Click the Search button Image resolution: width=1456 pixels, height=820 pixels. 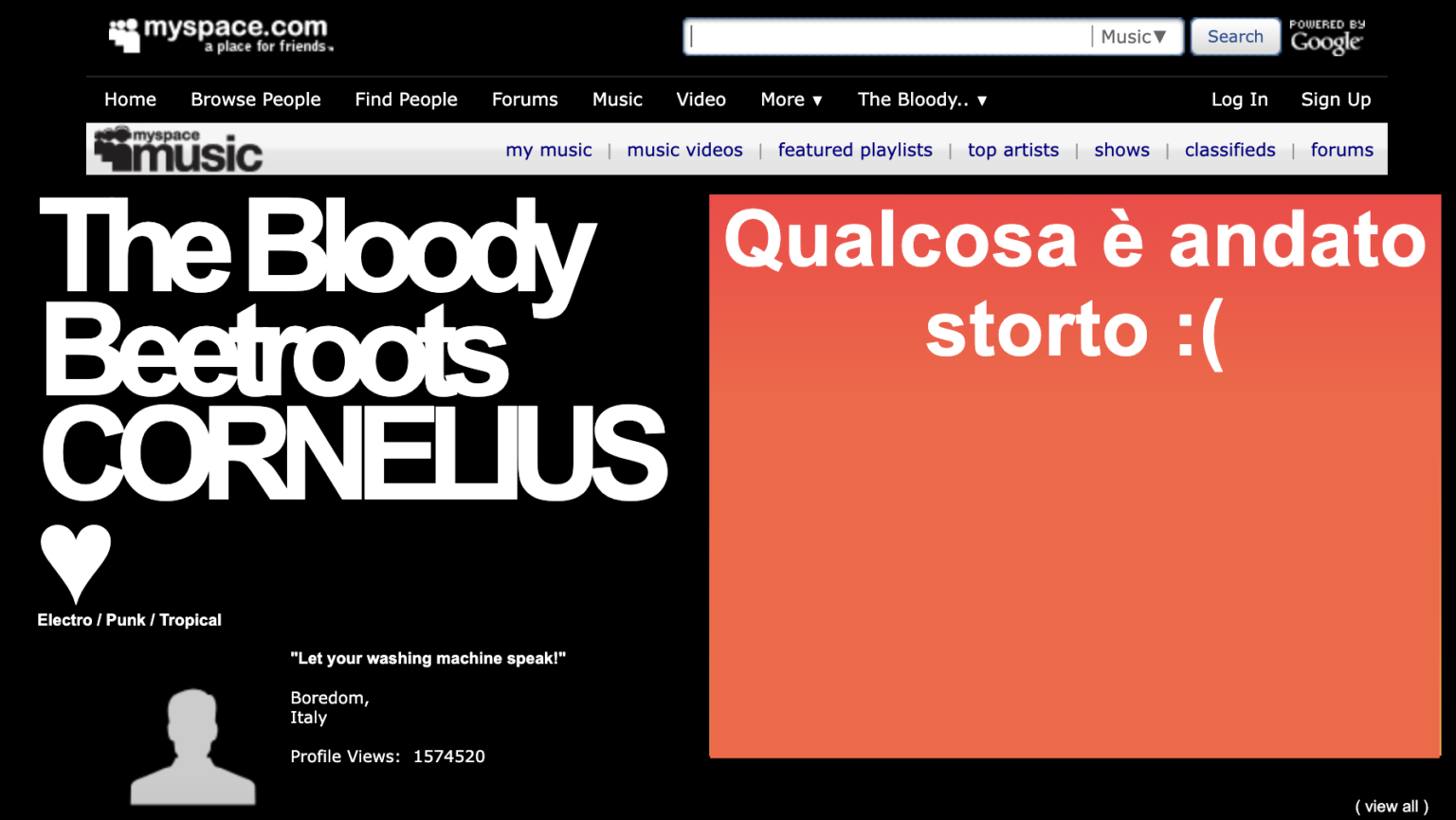click(x=1235, y=37)
